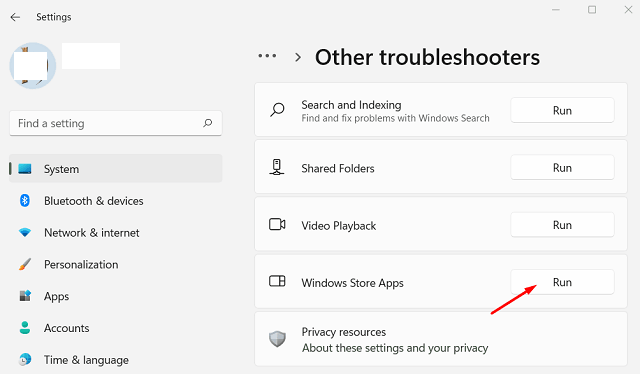
Task: Click the Time & language globe icon
Action: pyautogui.click(x=25, y=359)
